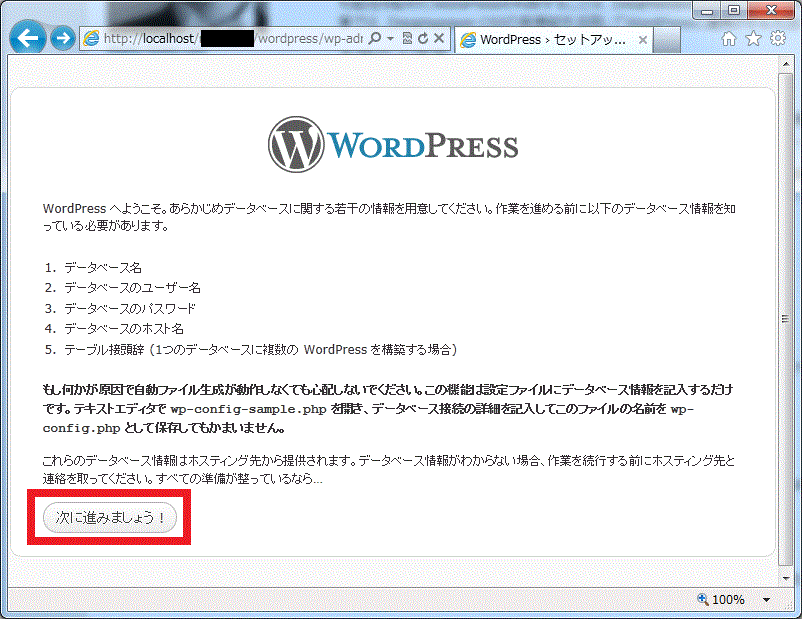Click the browser Forward arrow button
This screenshot has height=619, width=802.
pos(62,38)
